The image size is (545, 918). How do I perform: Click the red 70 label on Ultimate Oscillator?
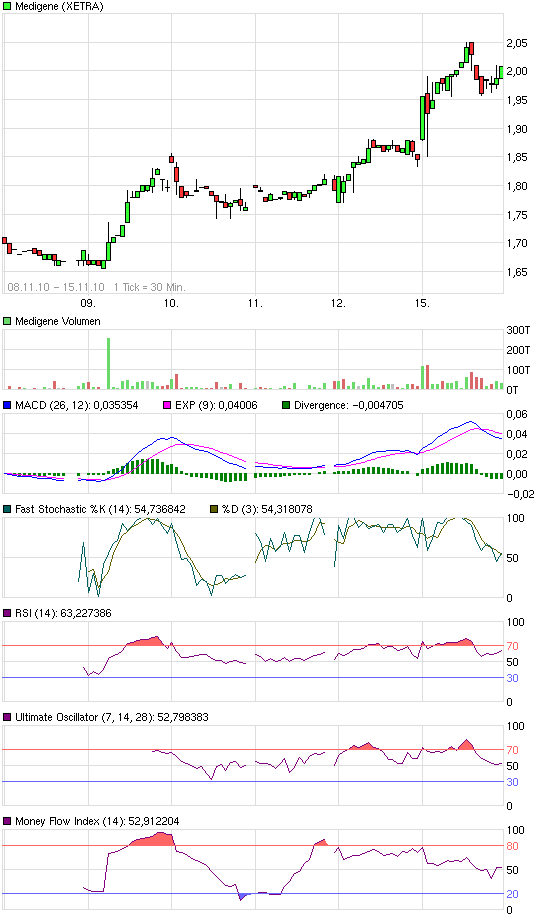[x=512, y=750]
